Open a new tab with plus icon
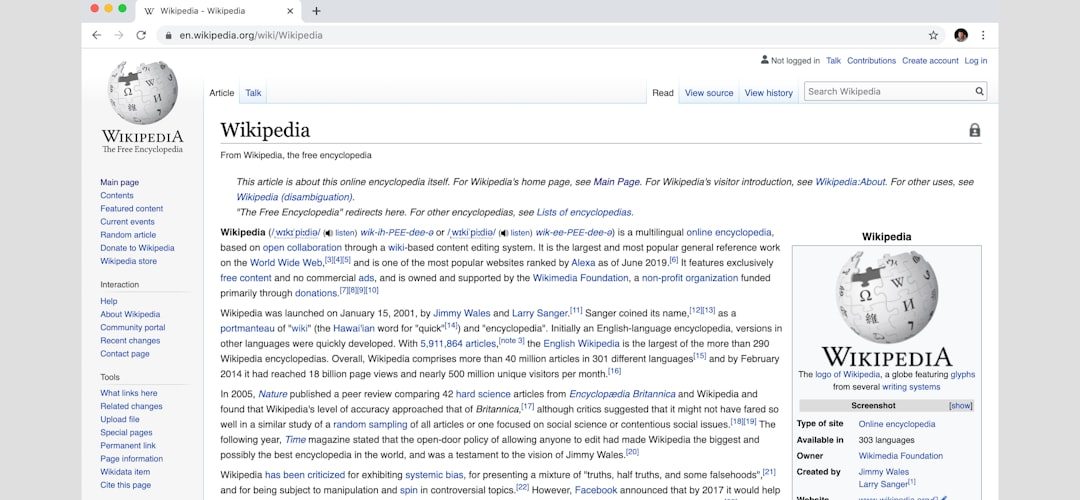Viewport: 1080px width, 500px height. coord(316,11)
